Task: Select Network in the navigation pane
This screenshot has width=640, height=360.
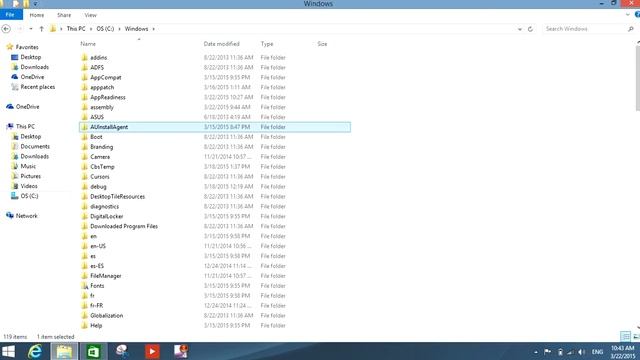Action: click(x=27, y=216)
